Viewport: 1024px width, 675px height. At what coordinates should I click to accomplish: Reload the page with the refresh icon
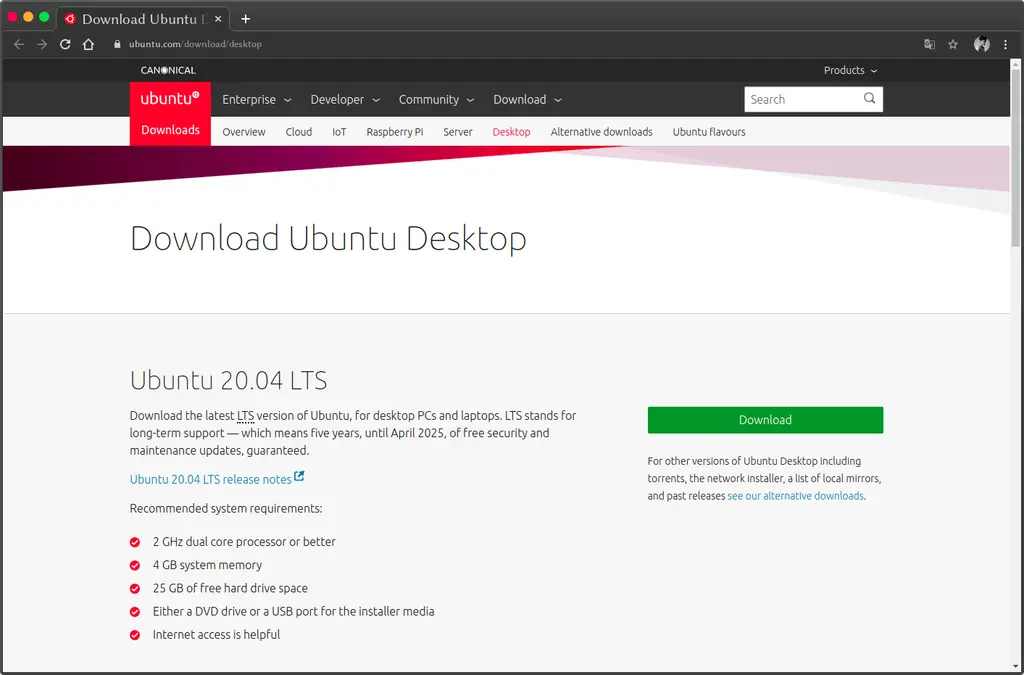[x=65, y=44]
